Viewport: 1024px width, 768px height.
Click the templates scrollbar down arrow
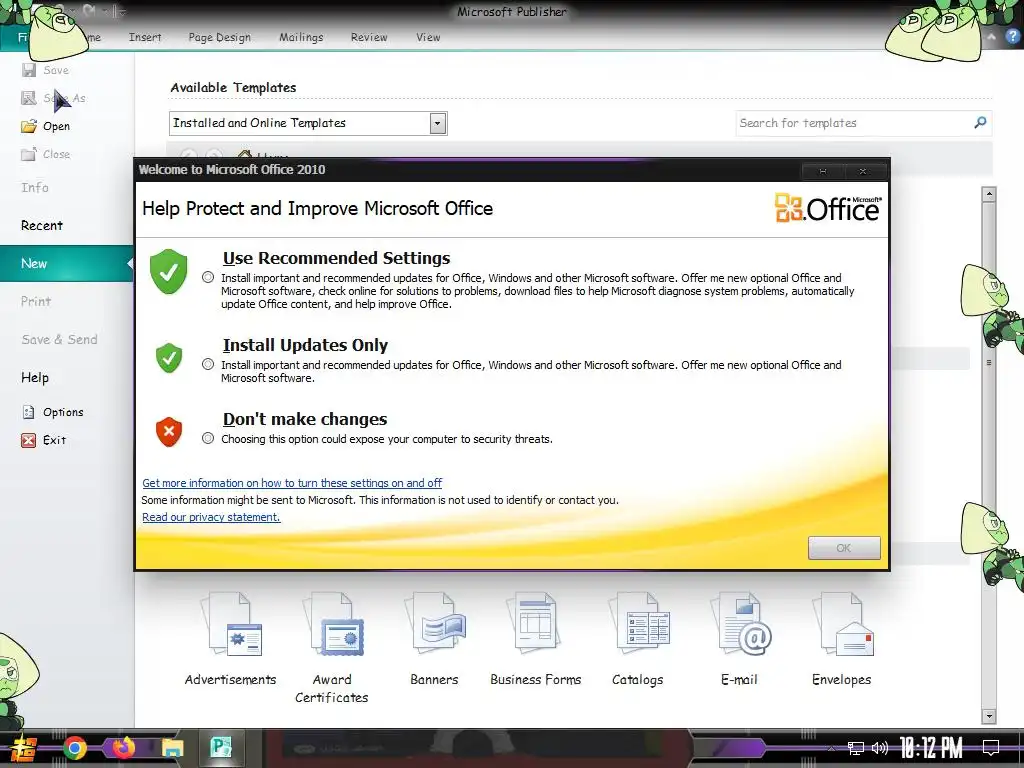[x=989, y=716]
